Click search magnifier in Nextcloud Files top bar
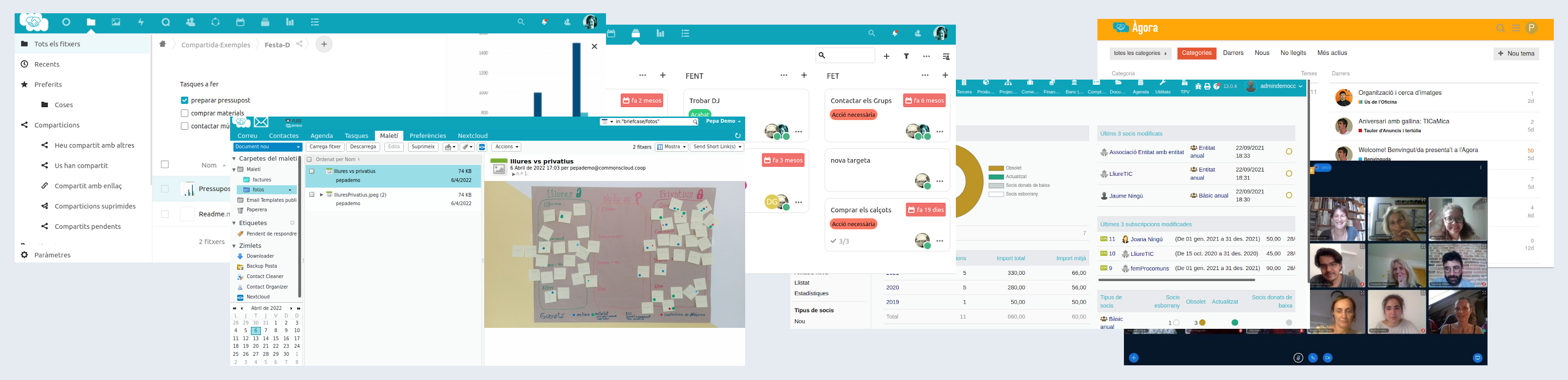 tap(521, 22)
